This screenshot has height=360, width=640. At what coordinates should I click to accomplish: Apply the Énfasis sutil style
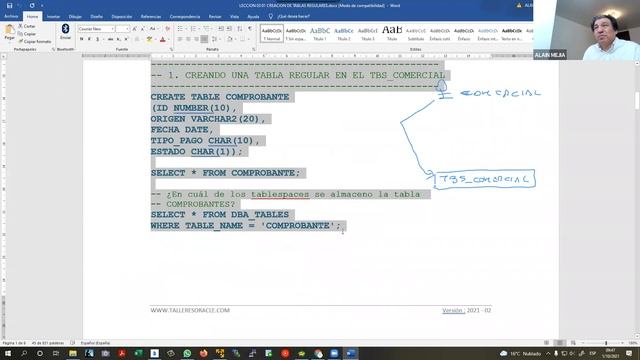[x=440, y=33]
